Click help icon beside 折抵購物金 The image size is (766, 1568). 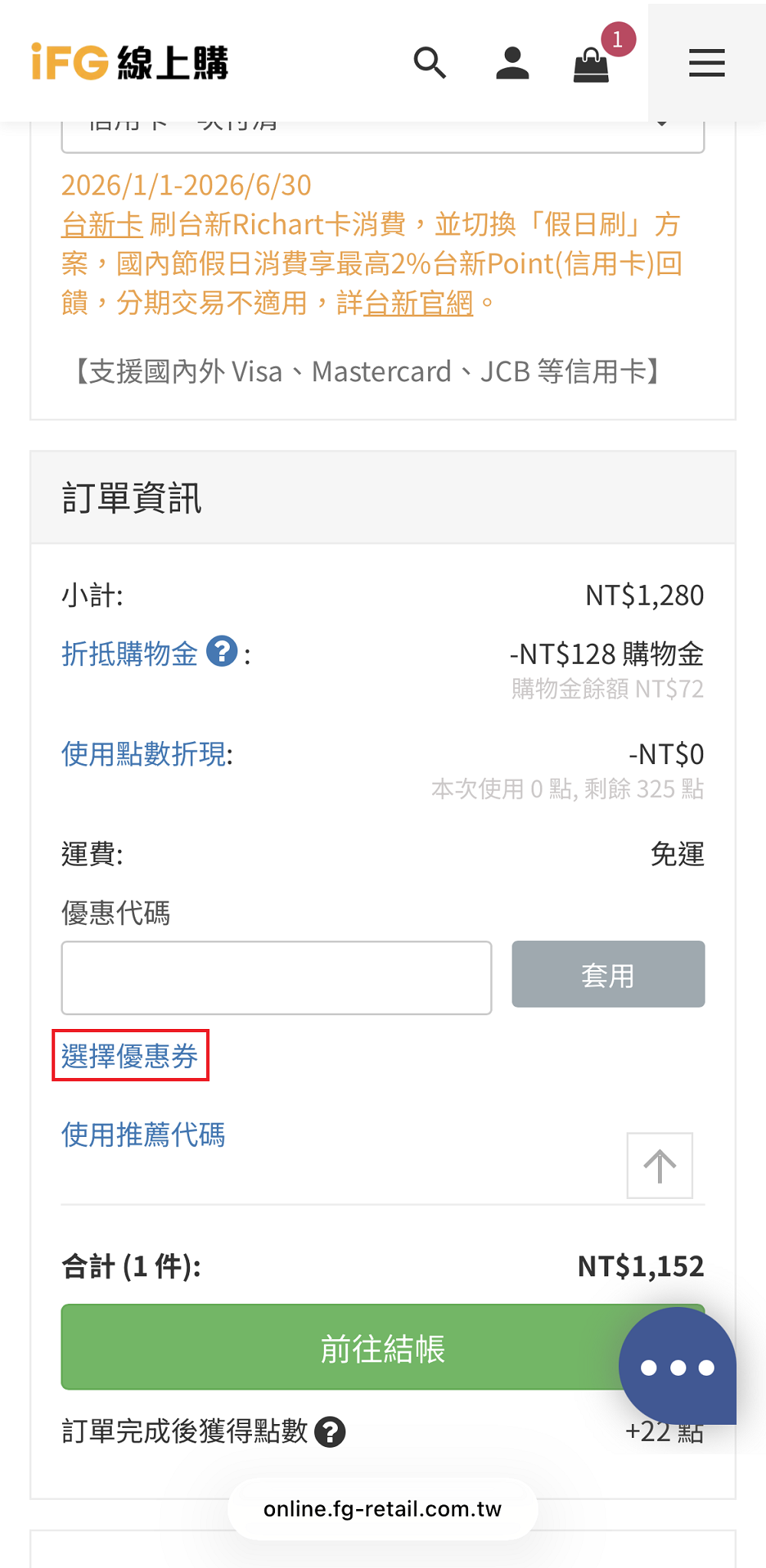click(222, 652)
